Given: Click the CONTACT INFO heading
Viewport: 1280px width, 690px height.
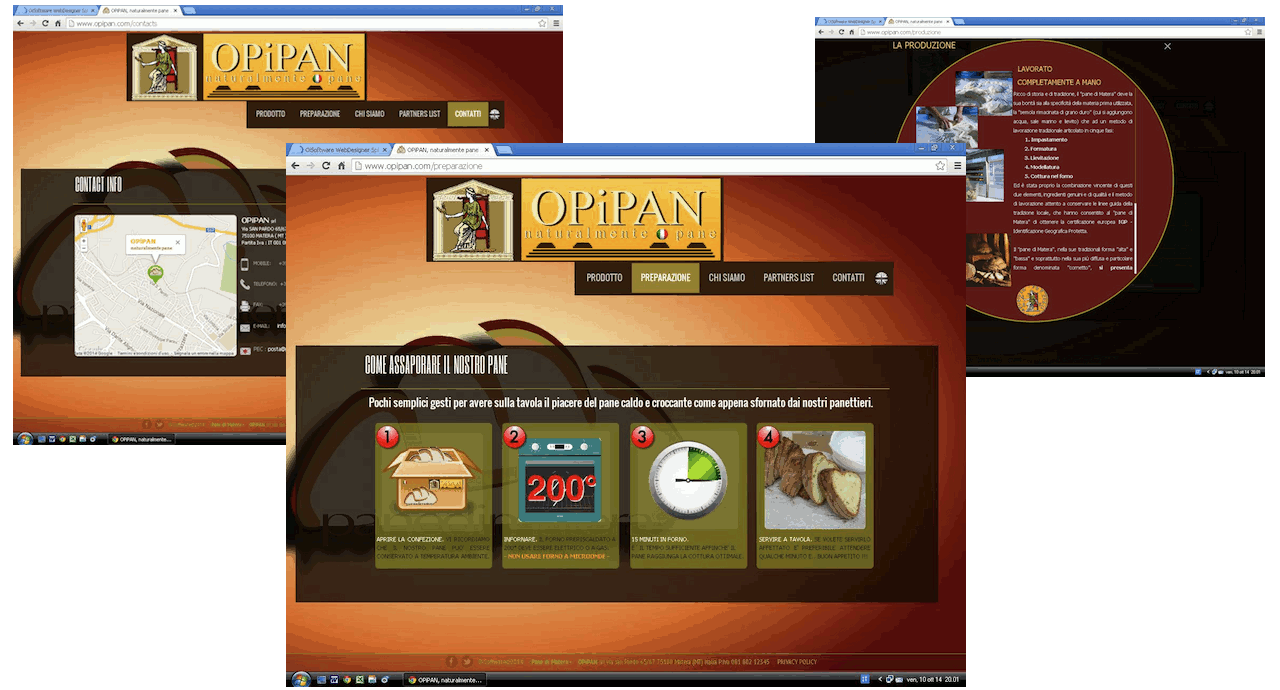Looking at the screenshot, I should click(x=98, y=184).
